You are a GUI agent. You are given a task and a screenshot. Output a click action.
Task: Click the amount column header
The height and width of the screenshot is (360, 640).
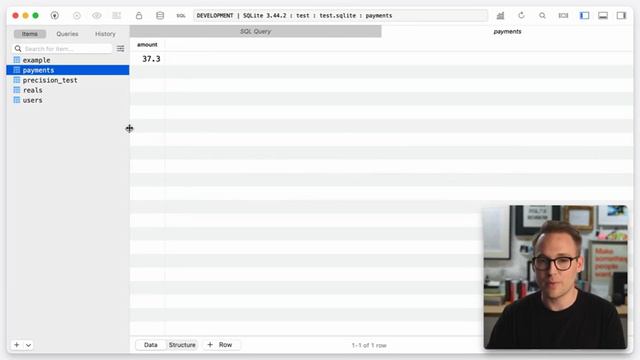tap(147, 44)
